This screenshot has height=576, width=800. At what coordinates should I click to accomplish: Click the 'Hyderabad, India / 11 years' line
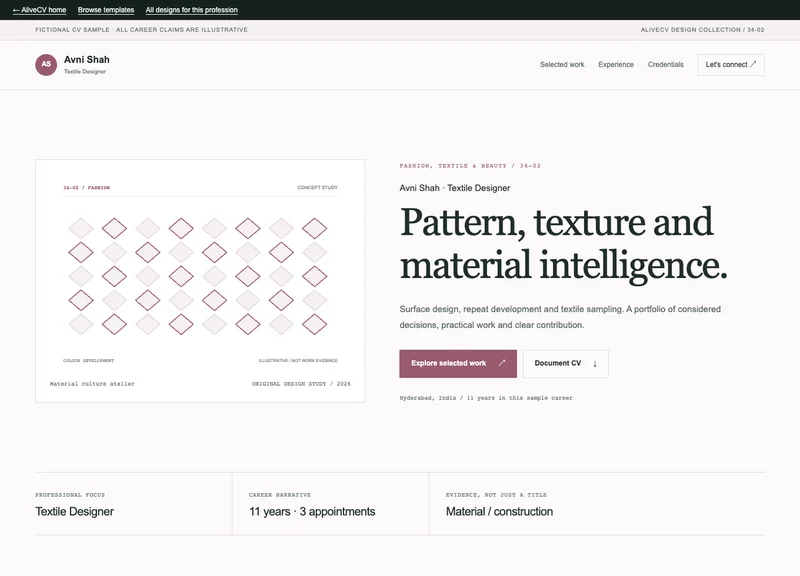point(486,398)
